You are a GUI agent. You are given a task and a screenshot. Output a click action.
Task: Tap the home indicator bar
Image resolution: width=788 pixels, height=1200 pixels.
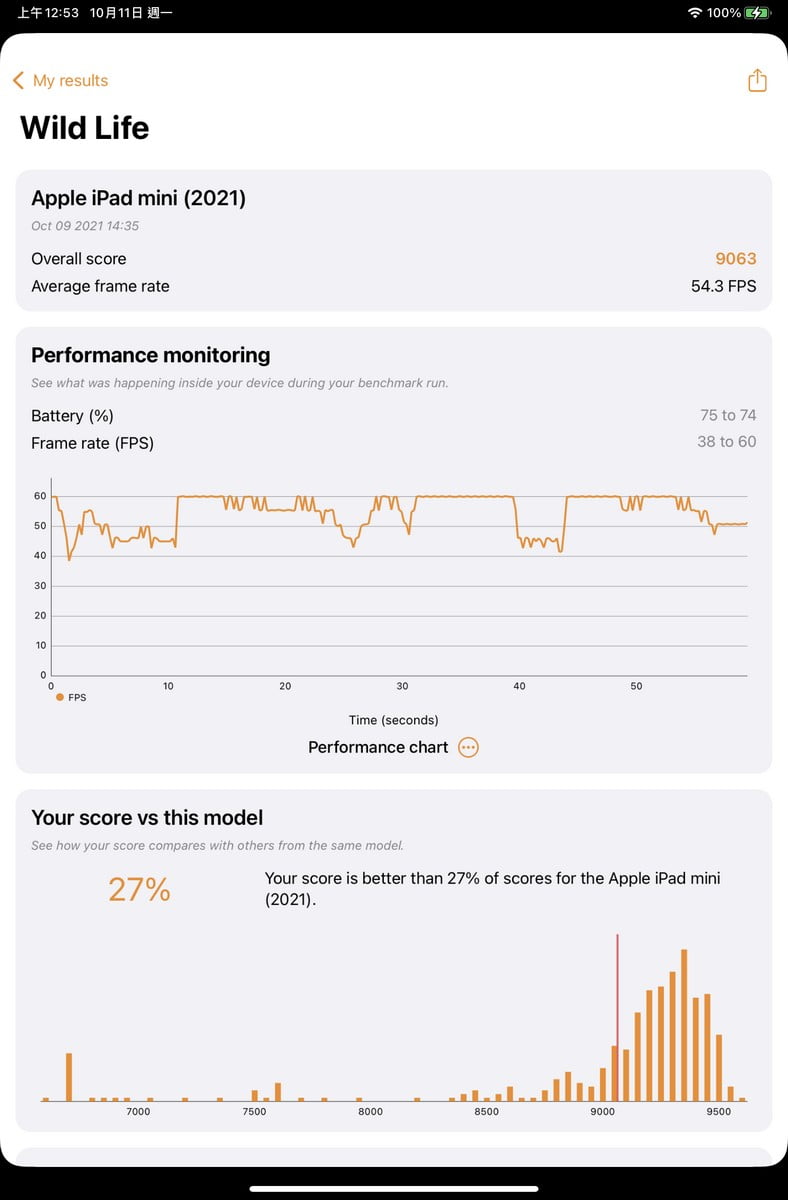point(394,1189)
